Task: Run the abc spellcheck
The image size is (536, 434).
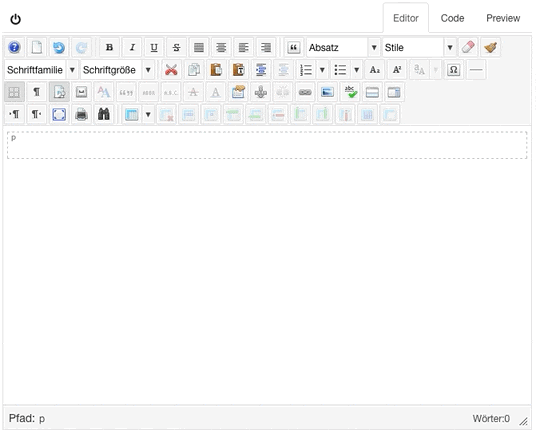Action: 350,92
